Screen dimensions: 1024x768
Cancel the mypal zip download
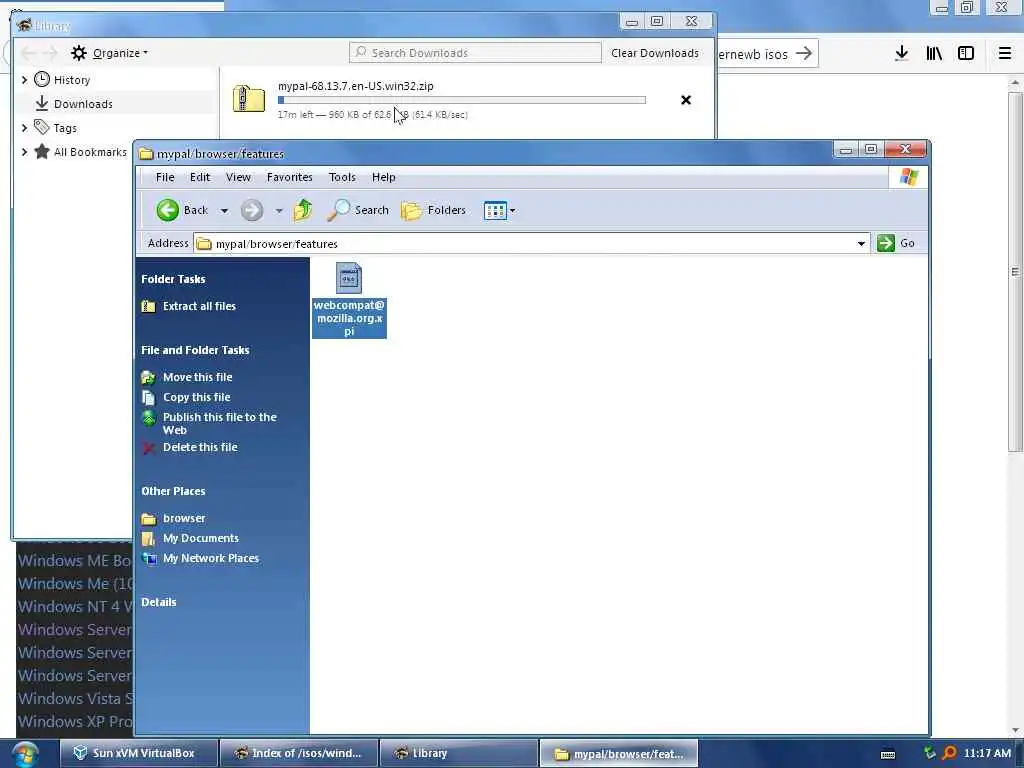click(686, 100)
